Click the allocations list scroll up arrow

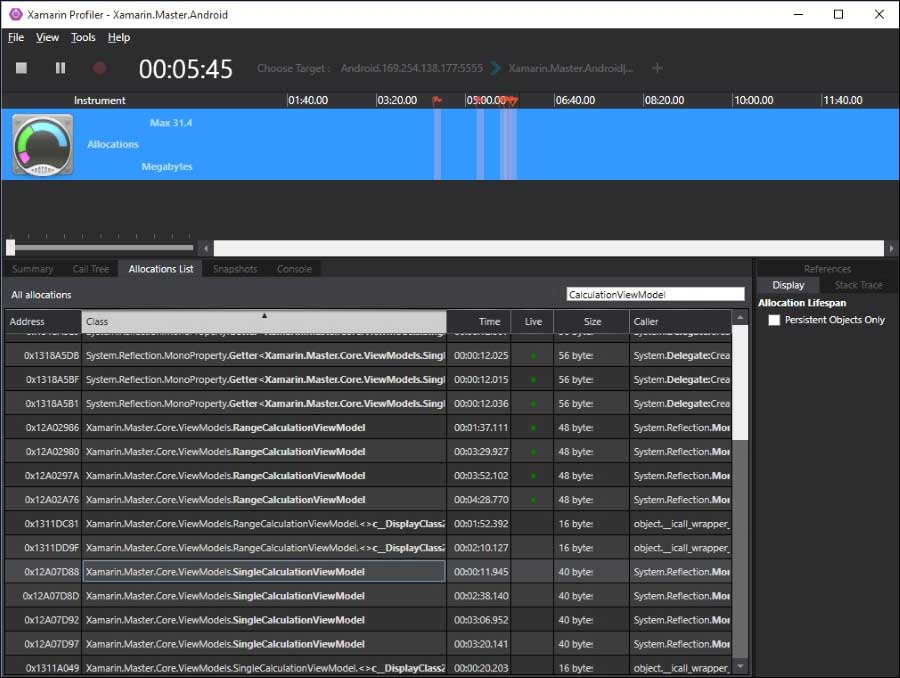740,317
